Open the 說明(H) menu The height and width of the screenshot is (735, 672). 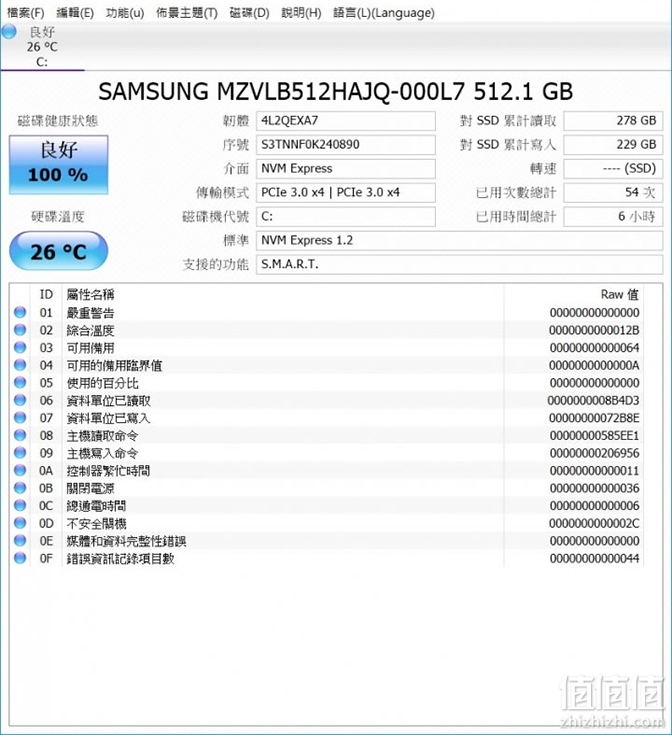[301, 13]
